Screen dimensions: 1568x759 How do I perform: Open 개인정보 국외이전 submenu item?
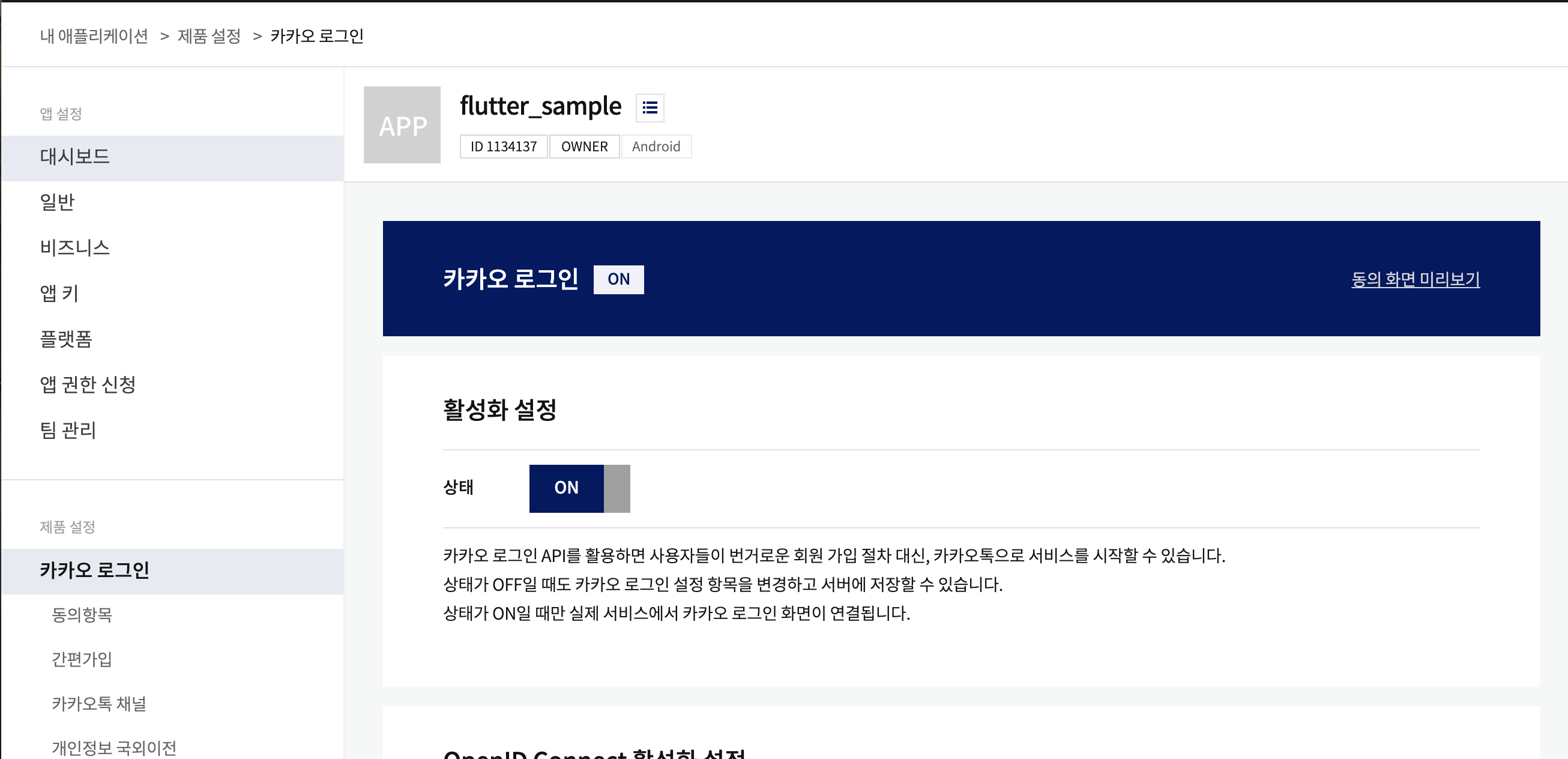click(x=114, y=748)
